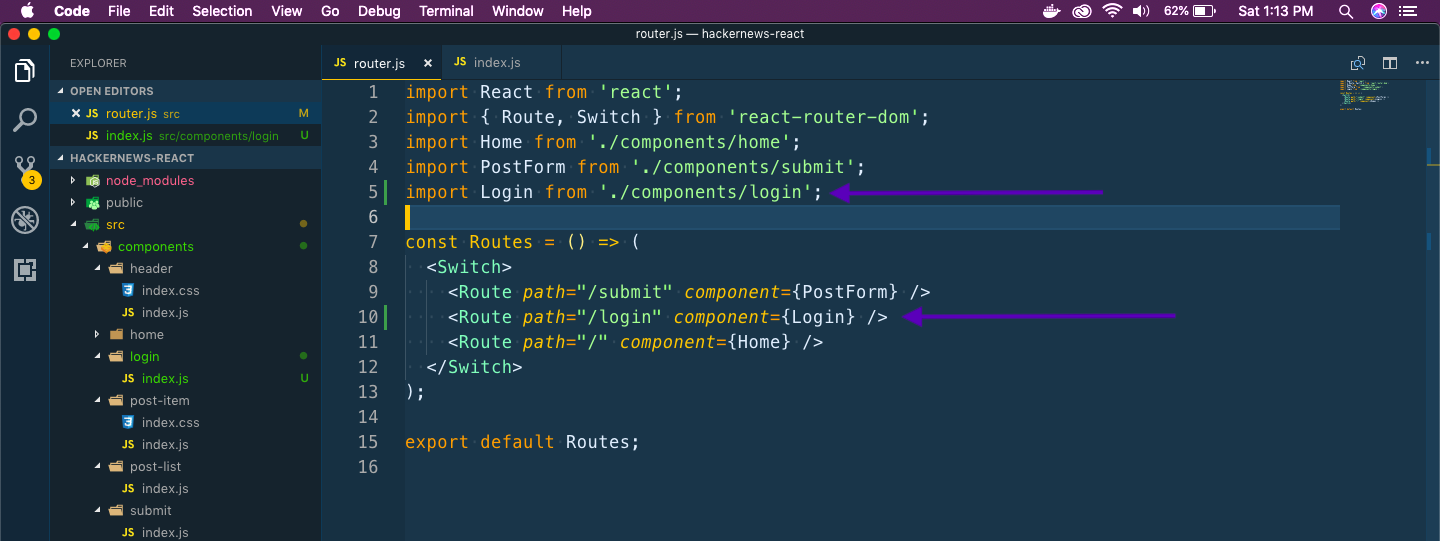Image resolution: width=1440 pixels, height=541 pixels.
Task: Open index.js in post-list folder
Action: coord(185,489)
